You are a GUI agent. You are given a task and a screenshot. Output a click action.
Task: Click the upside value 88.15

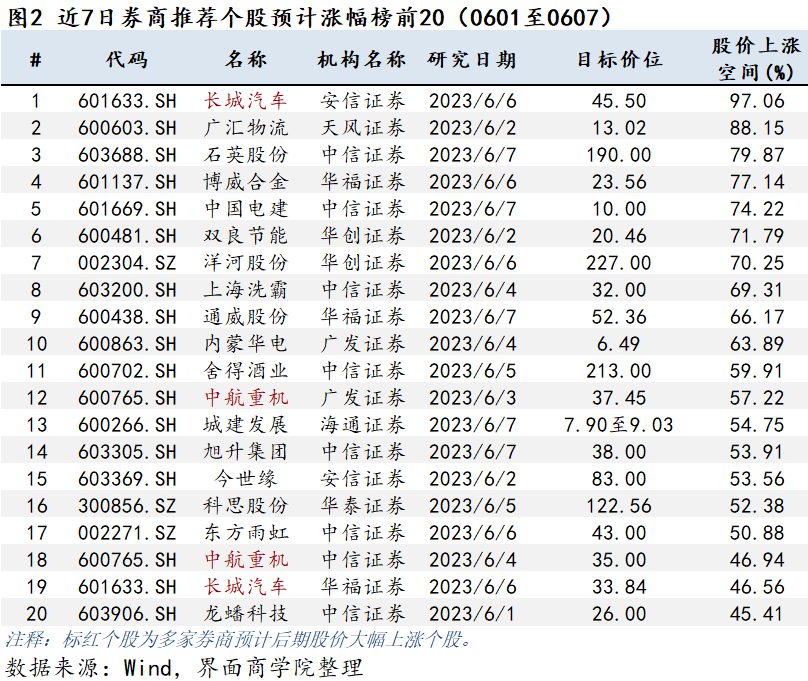click(756, 128)
